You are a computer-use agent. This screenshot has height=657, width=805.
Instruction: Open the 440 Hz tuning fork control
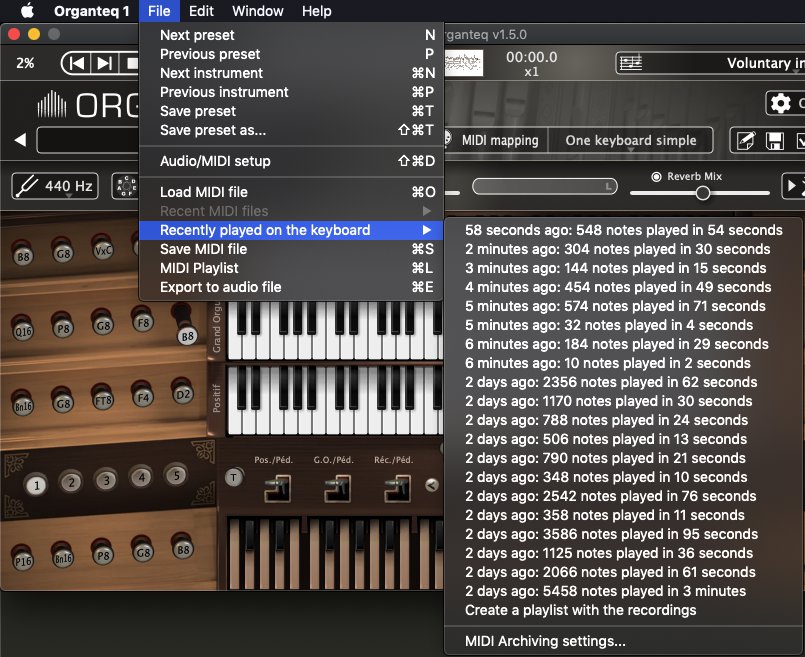(x=55, y=186)
